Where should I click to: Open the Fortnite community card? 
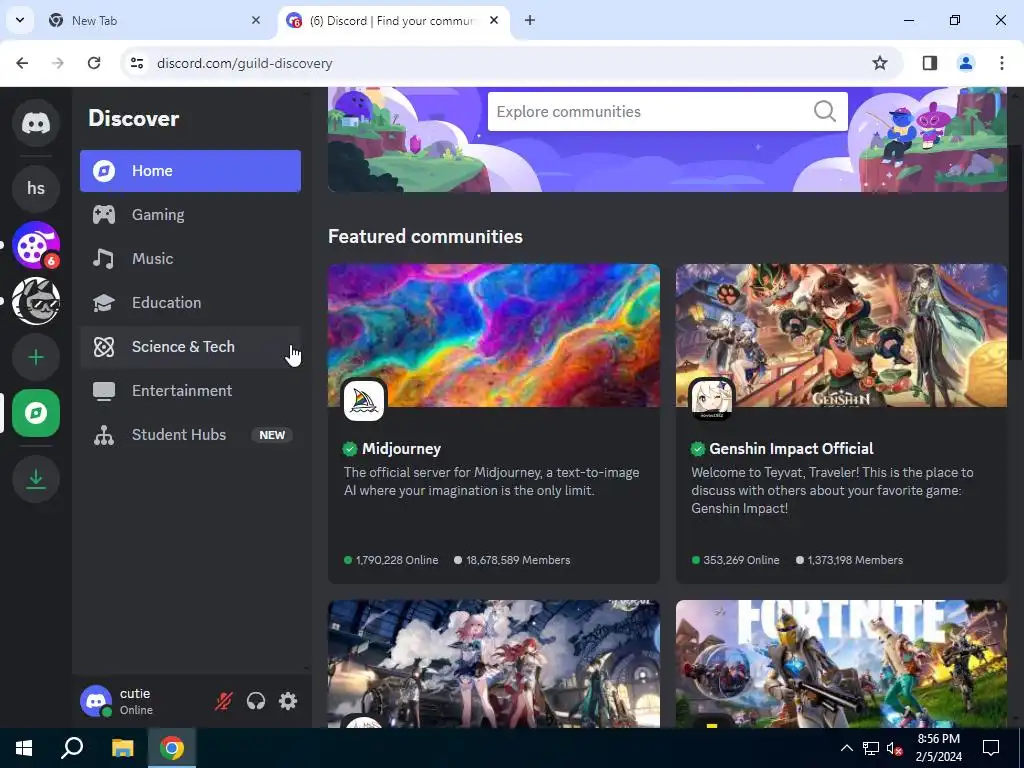coord(841,664)
